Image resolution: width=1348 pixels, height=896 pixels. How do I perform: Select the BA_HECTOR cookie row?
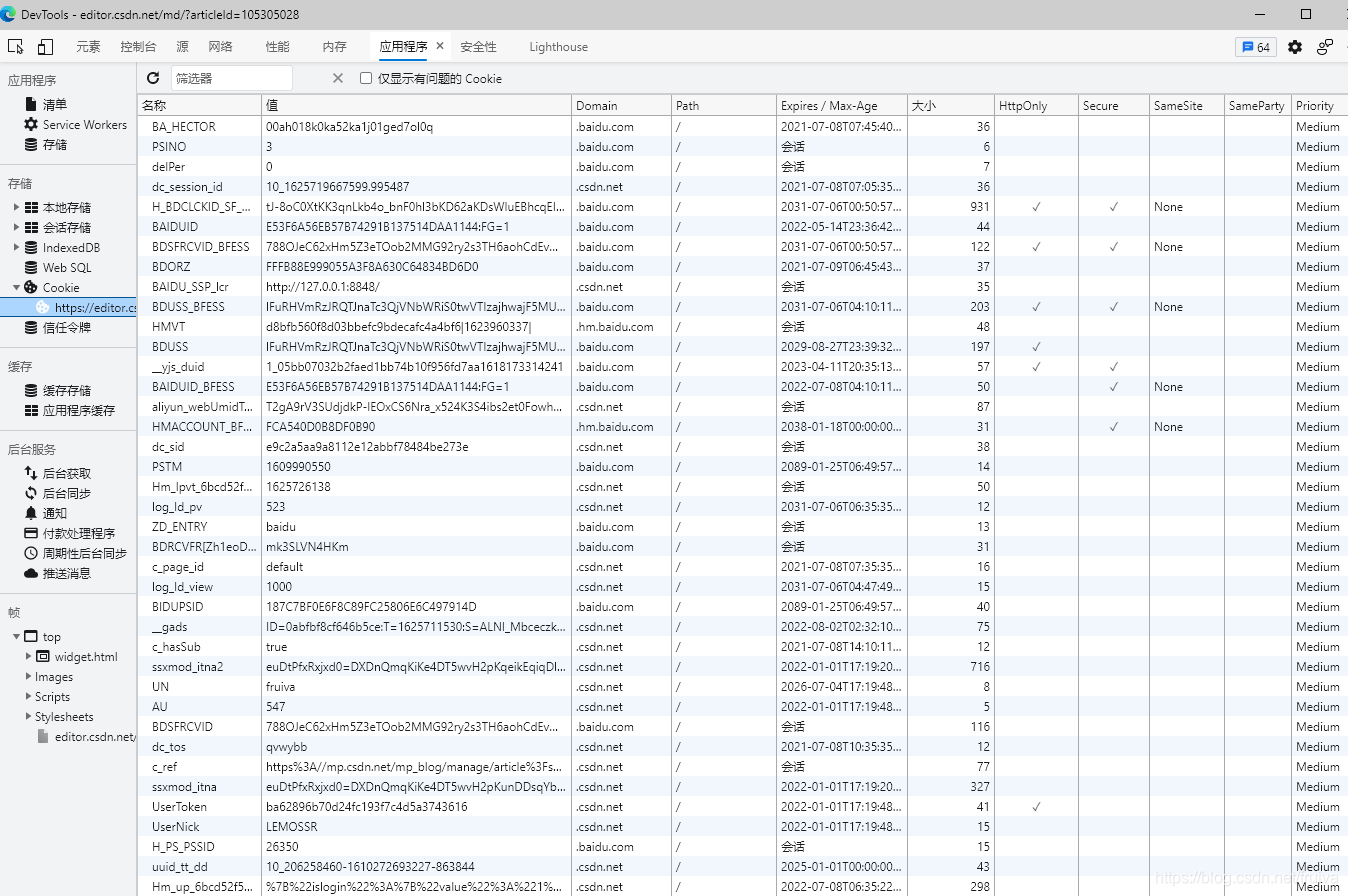743,127
